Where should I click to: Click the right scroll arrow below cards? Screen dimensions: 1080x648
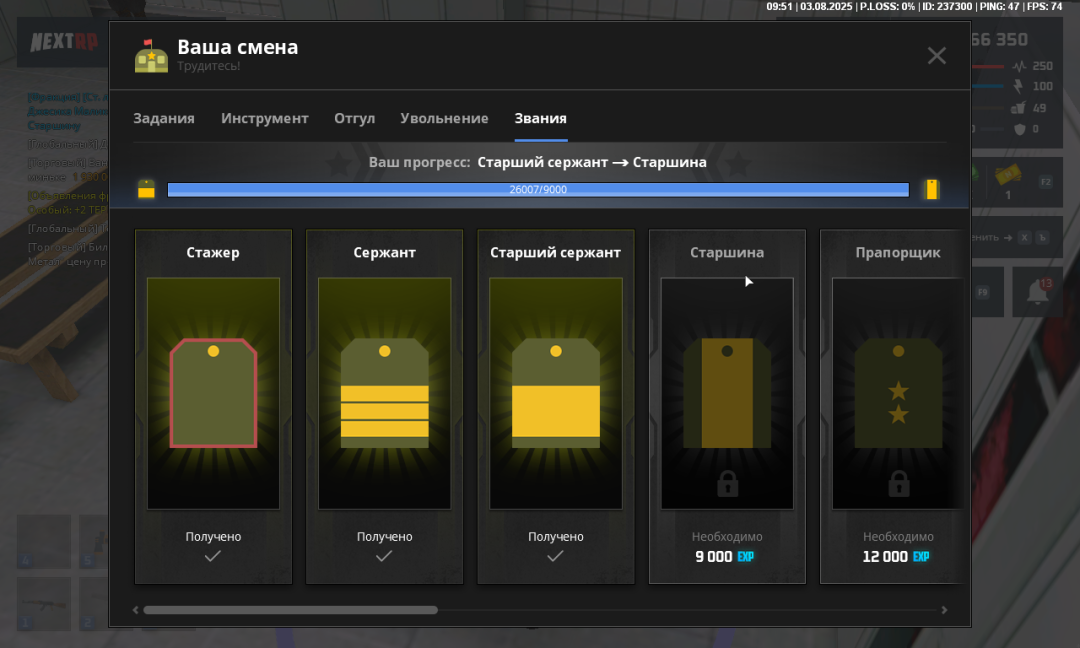pyautogui.click(x=944, y=610)
